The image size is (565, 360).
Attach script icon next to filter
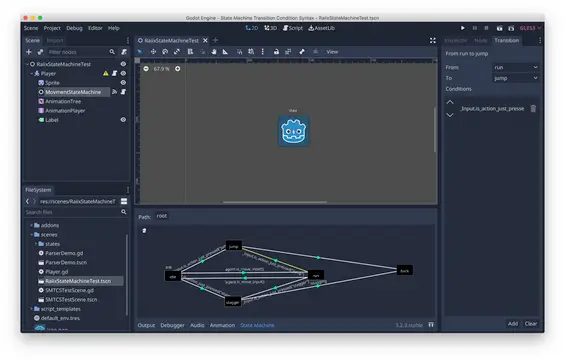coord(124,52)
